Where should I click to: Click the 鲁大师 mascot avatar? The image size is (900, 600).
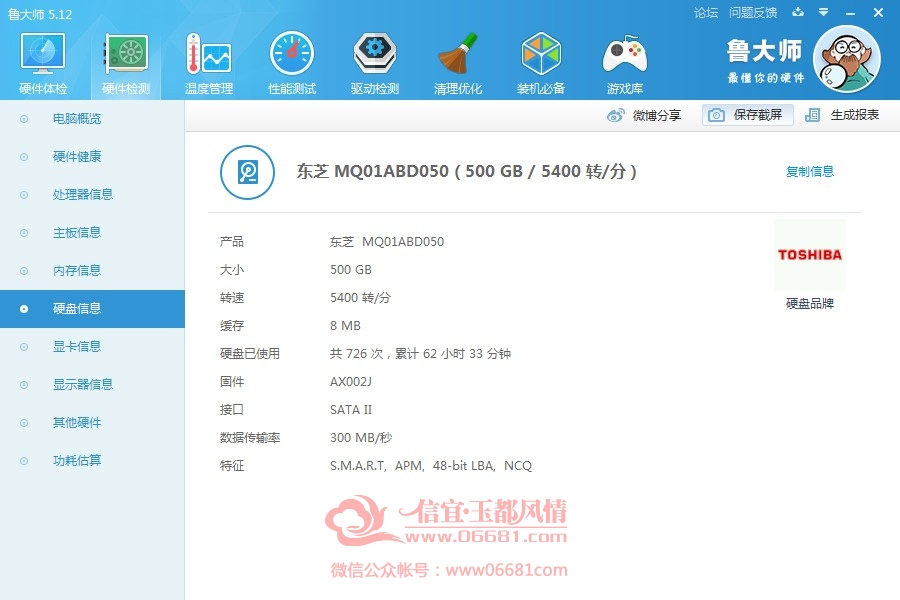coord(847,59)
